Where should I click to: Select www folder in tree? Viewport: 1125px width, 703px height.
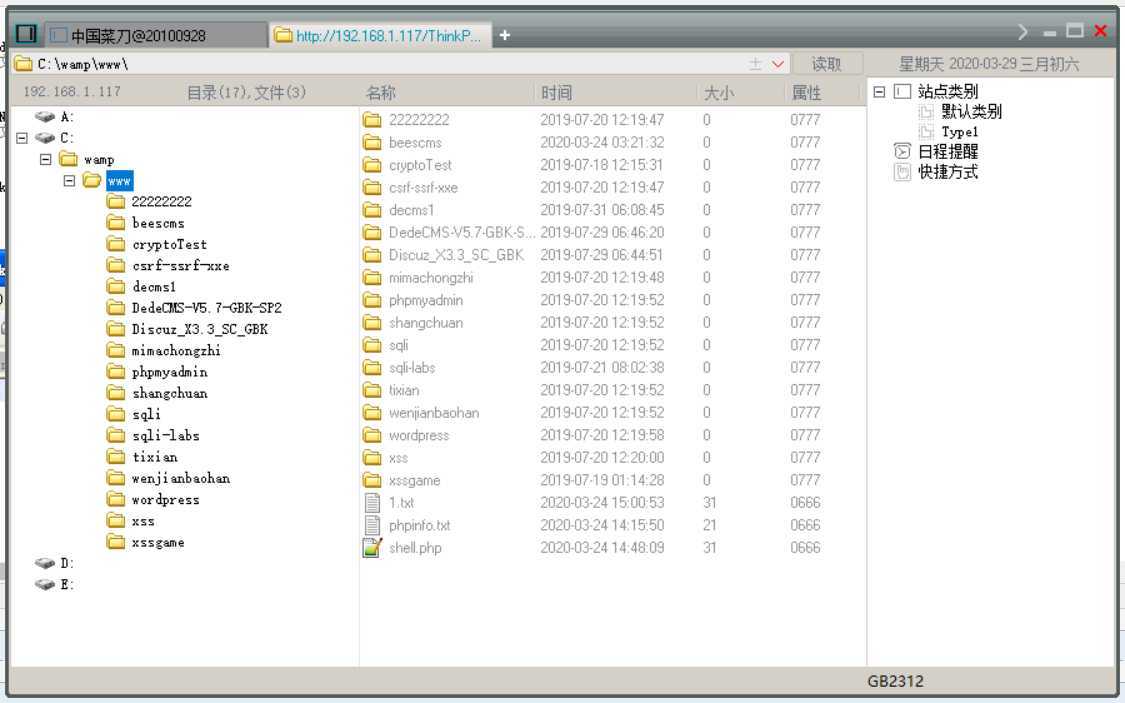click(120, 181)
